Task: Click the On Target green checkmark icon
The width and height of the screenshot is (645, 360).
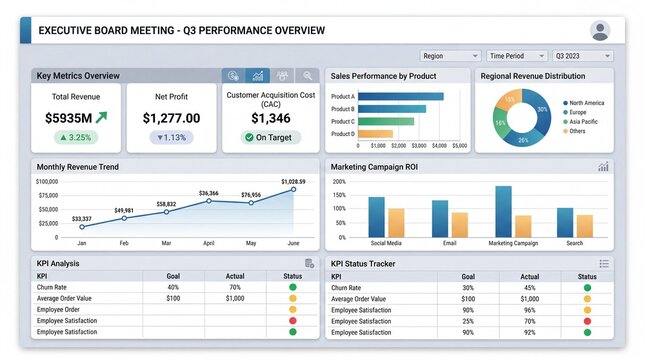Action: coord(249,137)
